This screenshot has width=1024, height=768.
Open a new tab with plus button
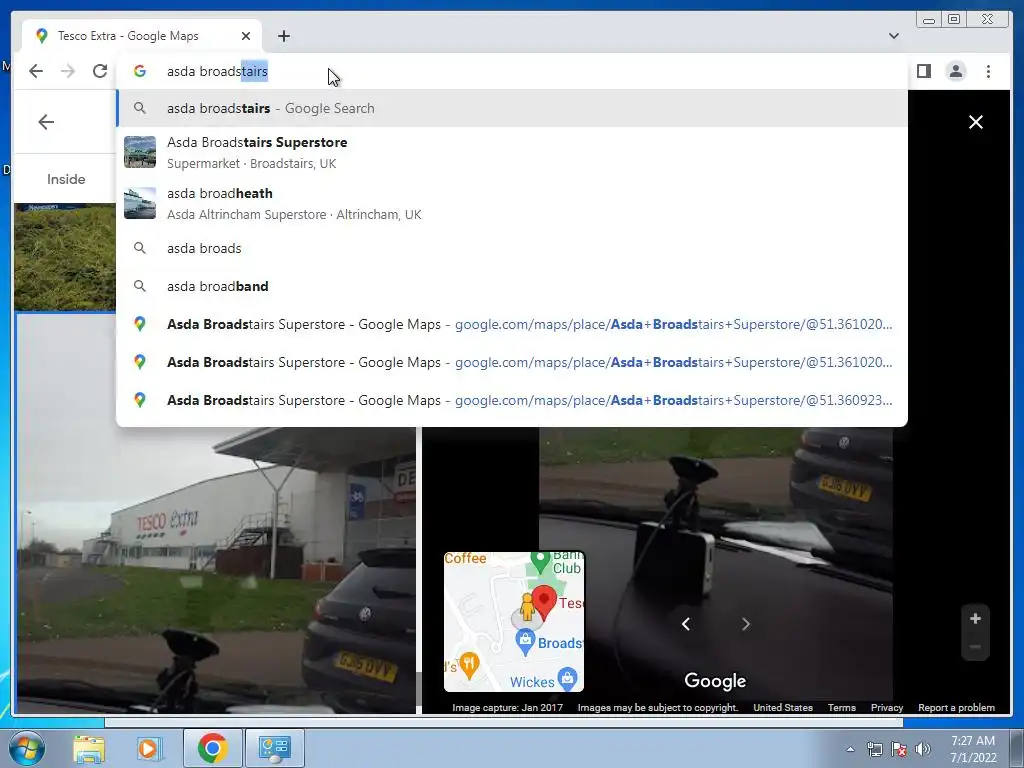(283, 36)
